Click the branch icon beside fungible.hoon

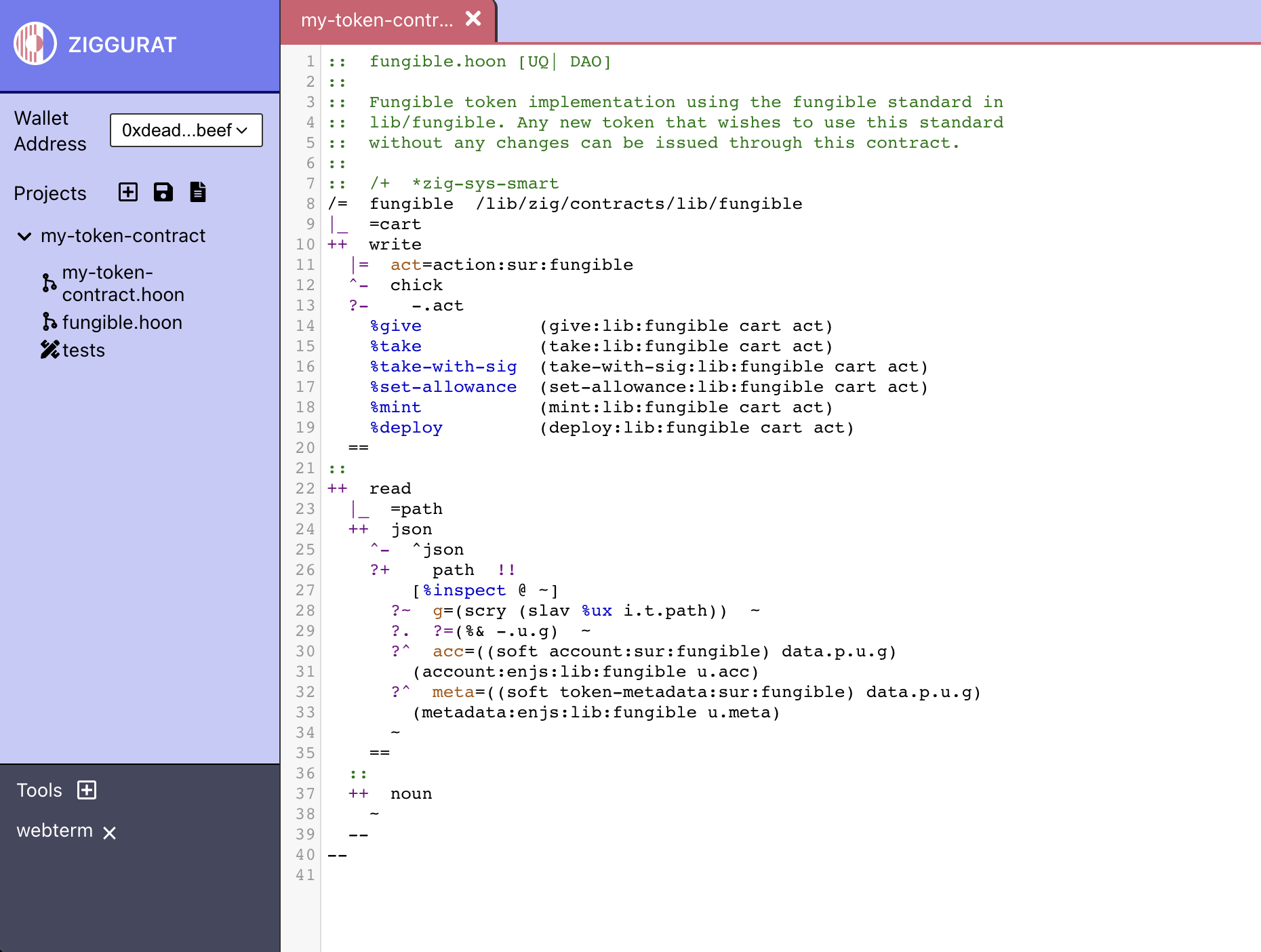(49, 321)
